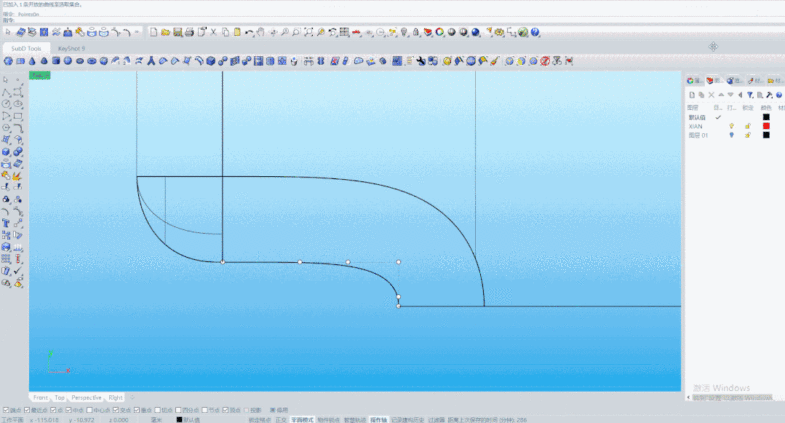785x423 pixels.
Task: Open the green viewport title dropdown
Action: point(39,75)
